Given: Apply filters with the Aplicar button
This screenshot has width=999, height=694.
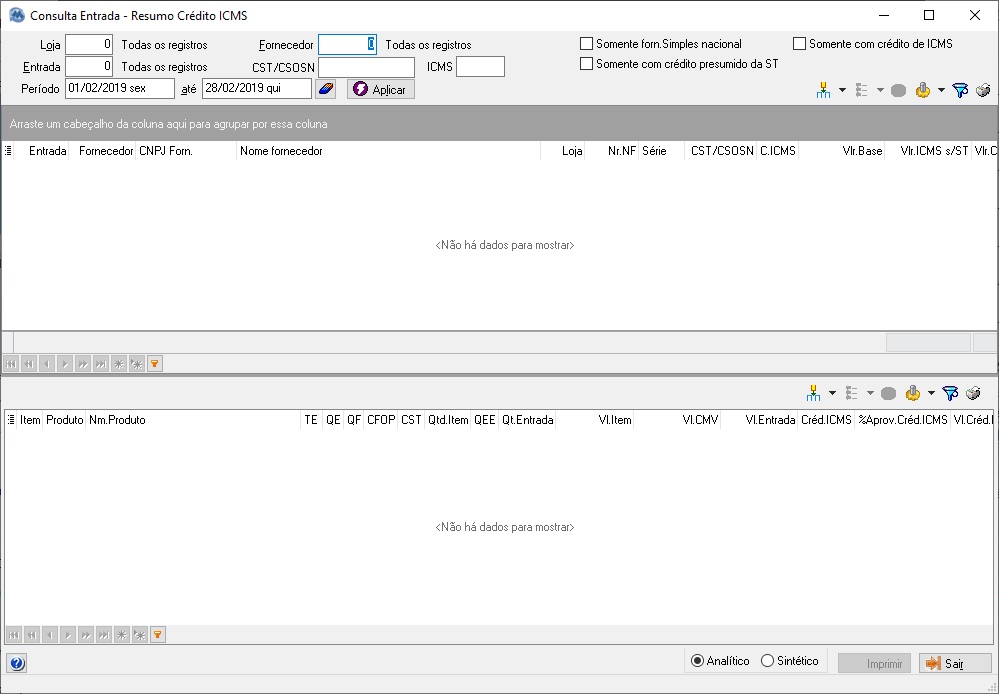Looking at the screenshot, I should 381,89.
